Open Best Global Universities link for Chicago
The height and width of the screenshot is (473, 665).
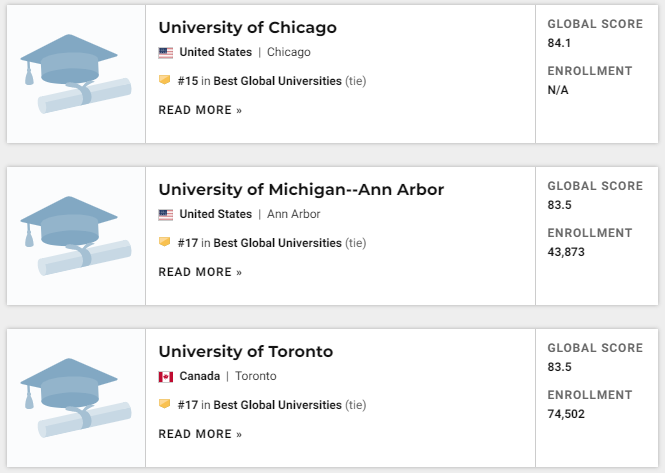tap(277, 81)
